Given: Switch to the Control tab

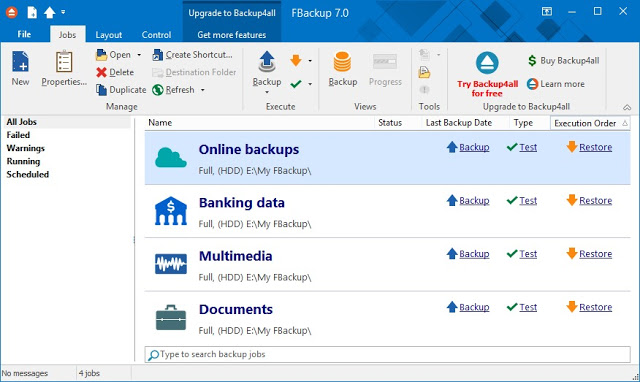Looking at the screenshot, I should 156,35.
